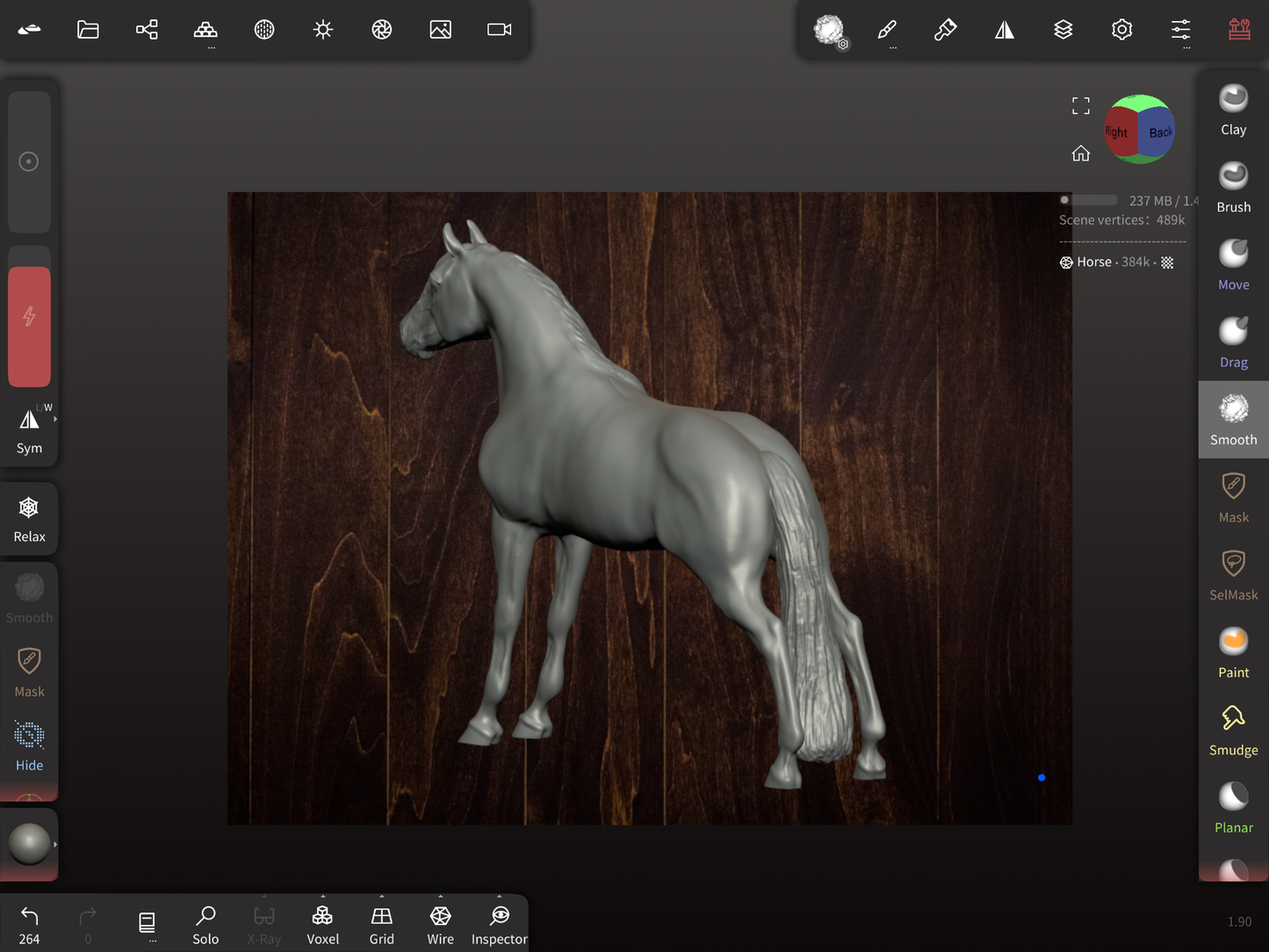Image resolution: width=1269 pixels, height=952 pixels.
Task: Open the files folder menu
Action: (88, 30)
